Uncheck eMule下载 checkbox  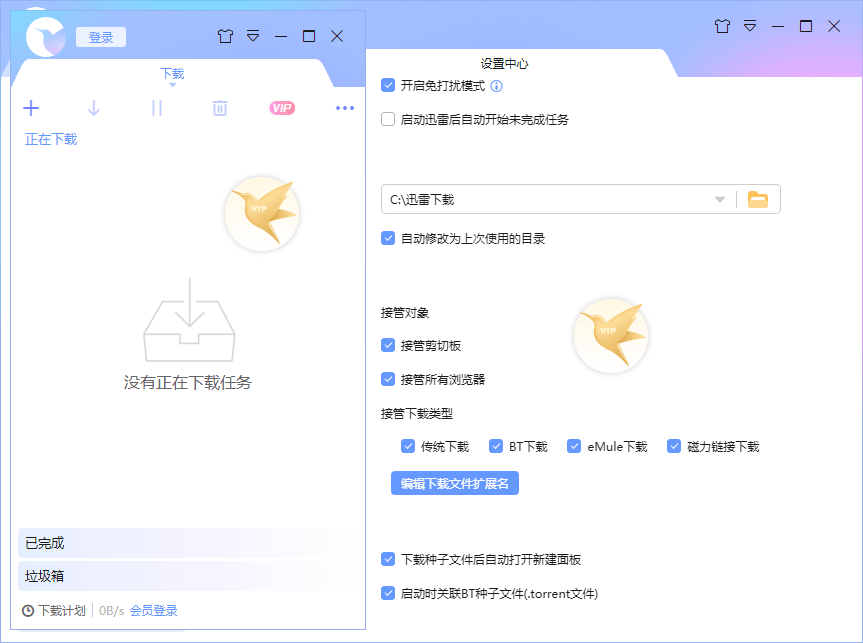tap(574, 446)
